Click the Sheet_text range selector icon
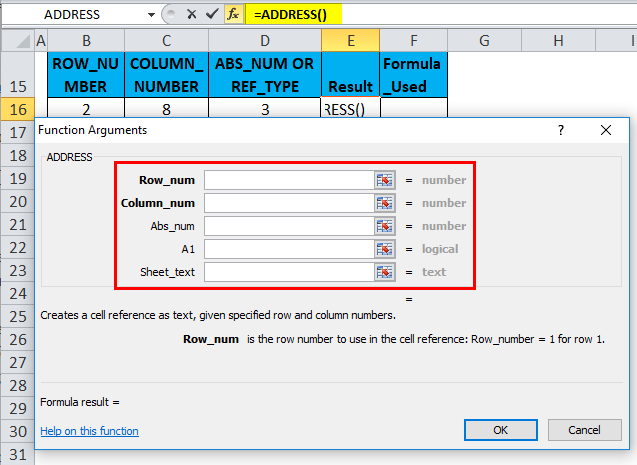 point(384,272)
